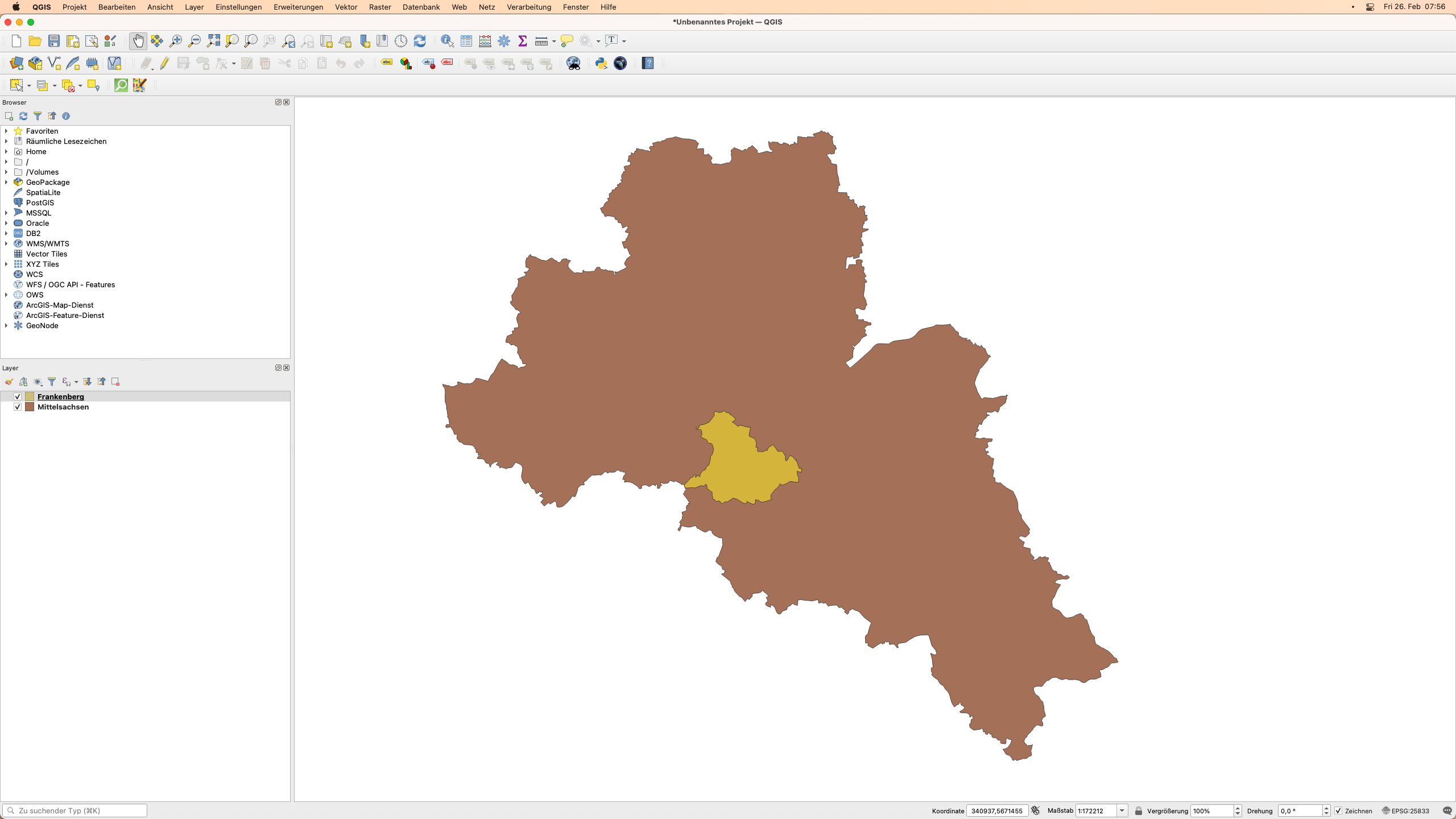This screenshot has width=1456, height=819.
Task: Open the help contents question mark icon
Action: 648,63
